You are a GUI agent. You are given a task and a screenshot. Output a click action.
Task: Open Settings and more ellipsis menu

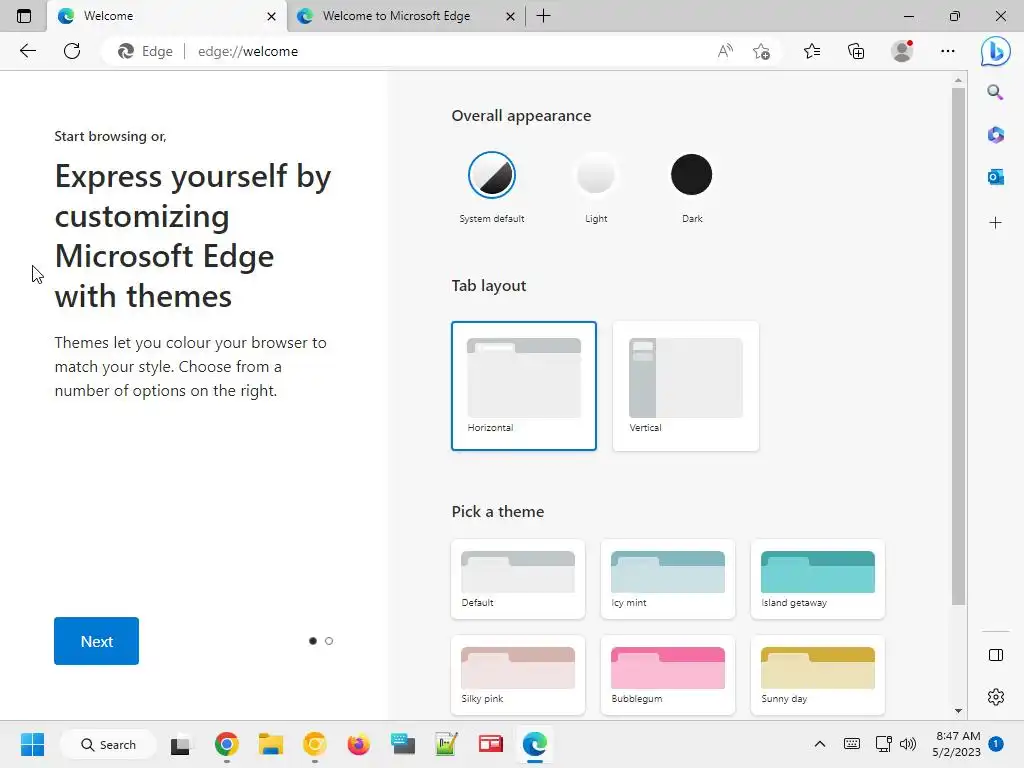click(948, 51)
